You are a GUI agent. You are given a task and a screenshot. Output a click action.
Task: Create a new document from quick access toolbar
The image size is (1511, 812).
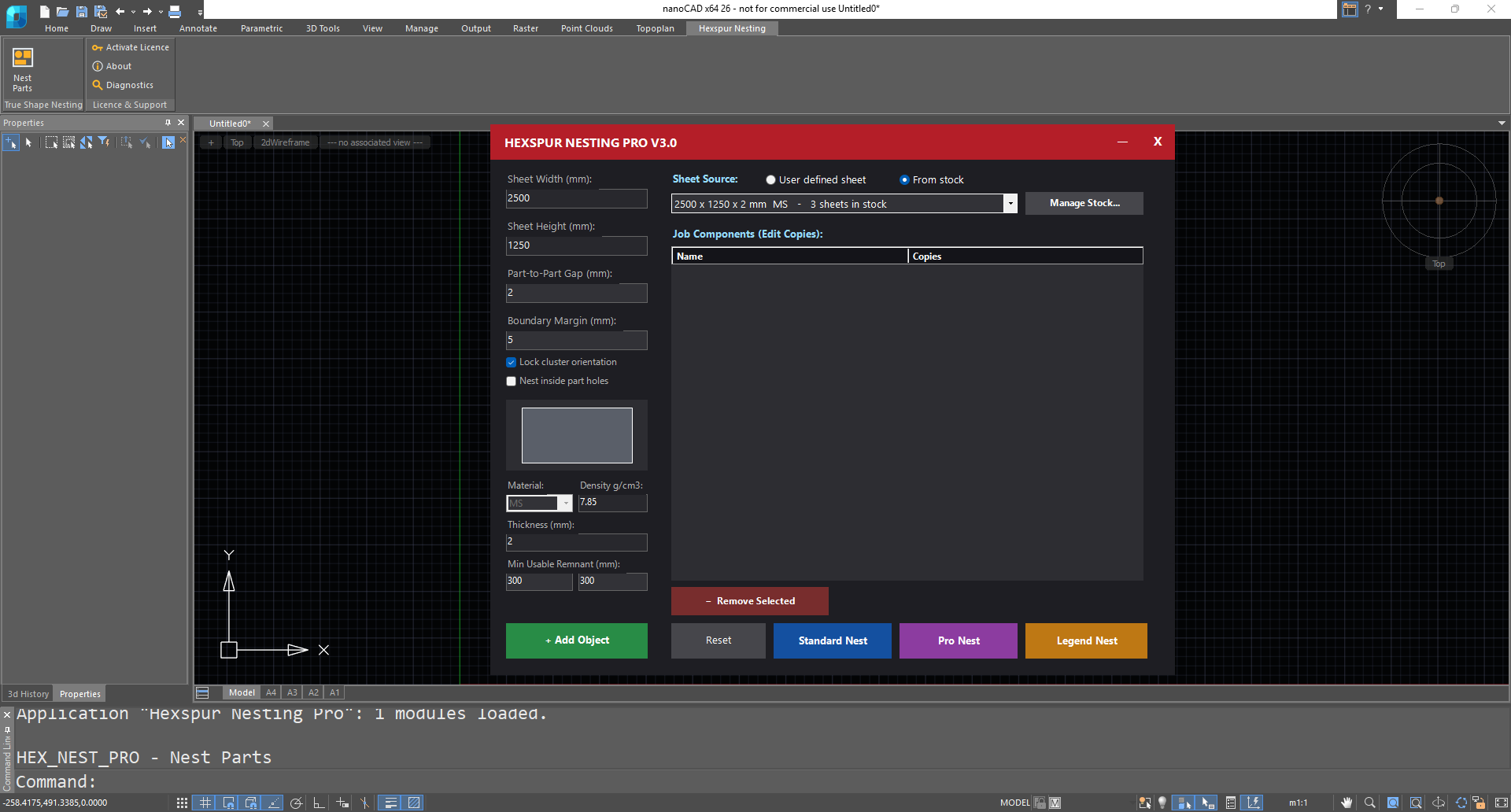pyautogui.click(x=45, y=11)
